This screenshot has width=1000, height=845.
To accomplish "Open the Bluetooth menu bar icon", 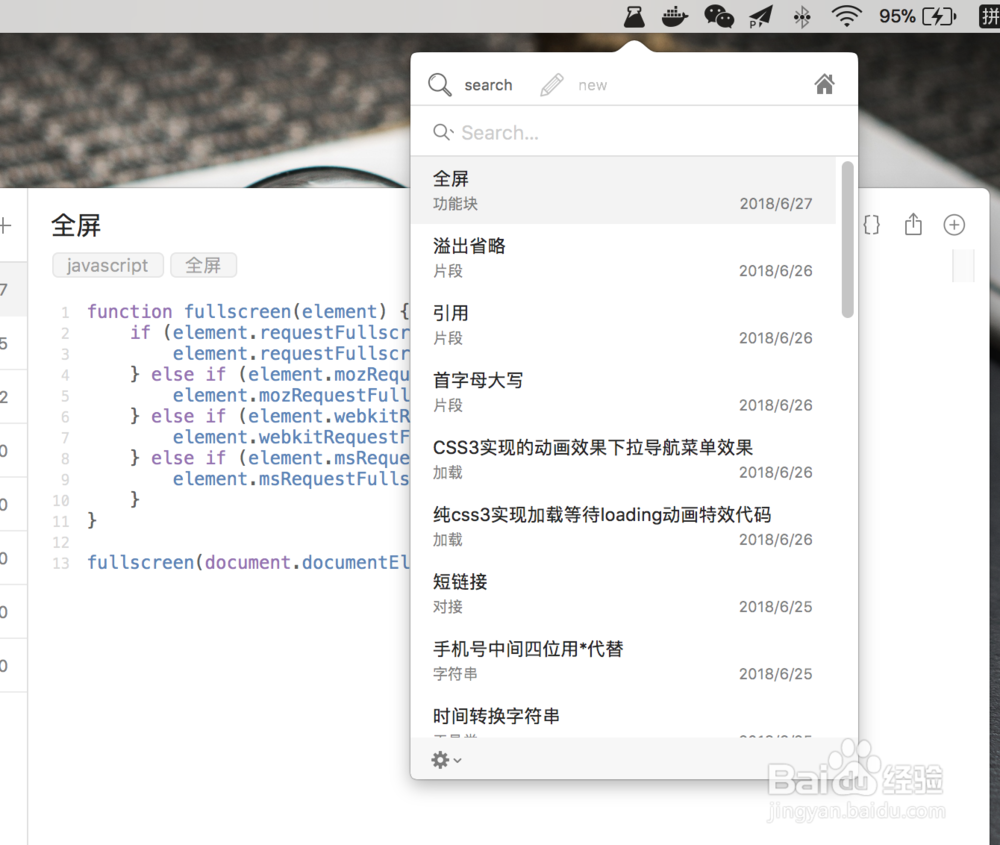I will (802, 17).
